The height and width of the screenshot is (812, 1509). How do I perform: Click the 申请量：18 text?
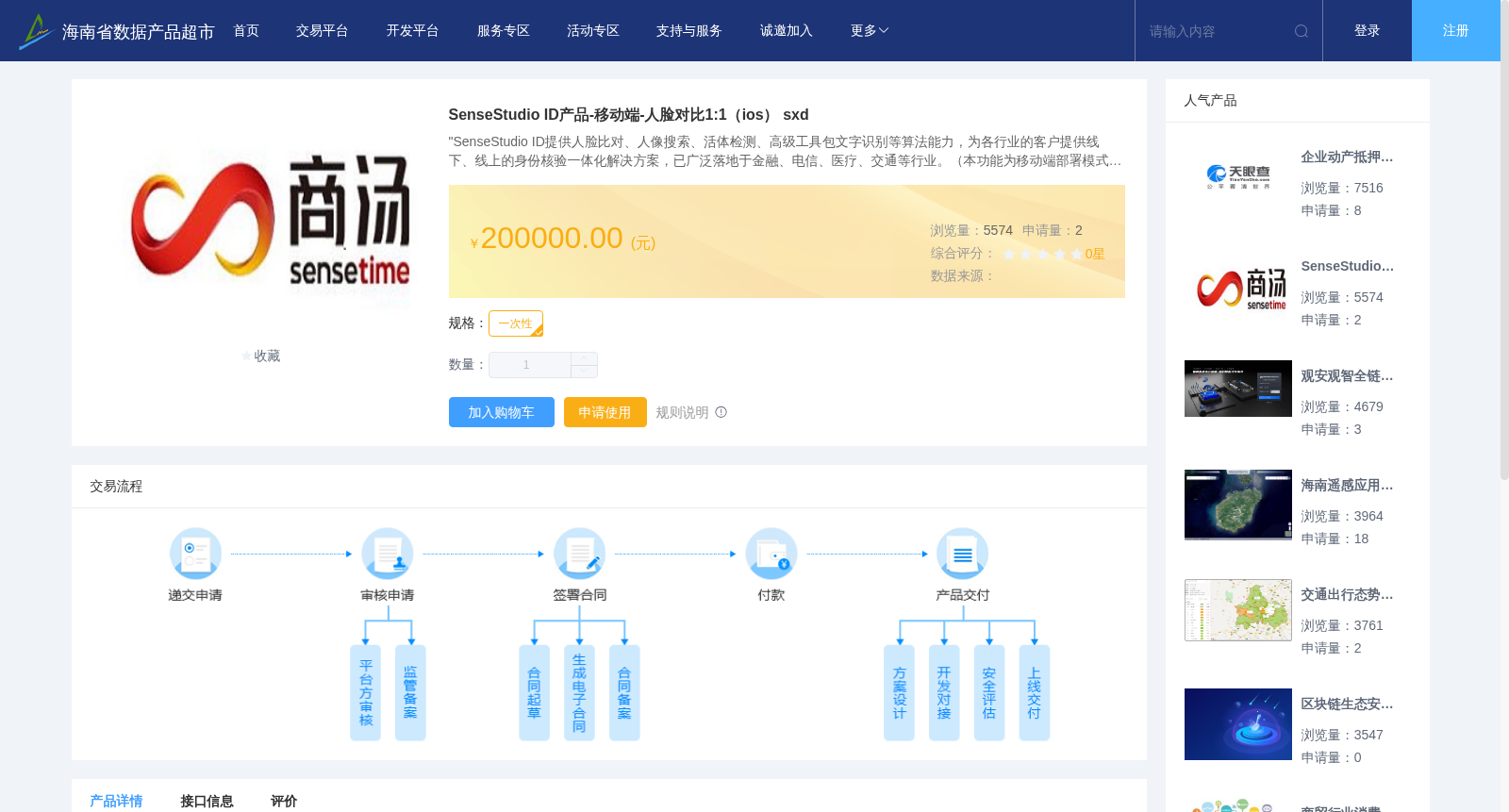tap(1335, 539)
